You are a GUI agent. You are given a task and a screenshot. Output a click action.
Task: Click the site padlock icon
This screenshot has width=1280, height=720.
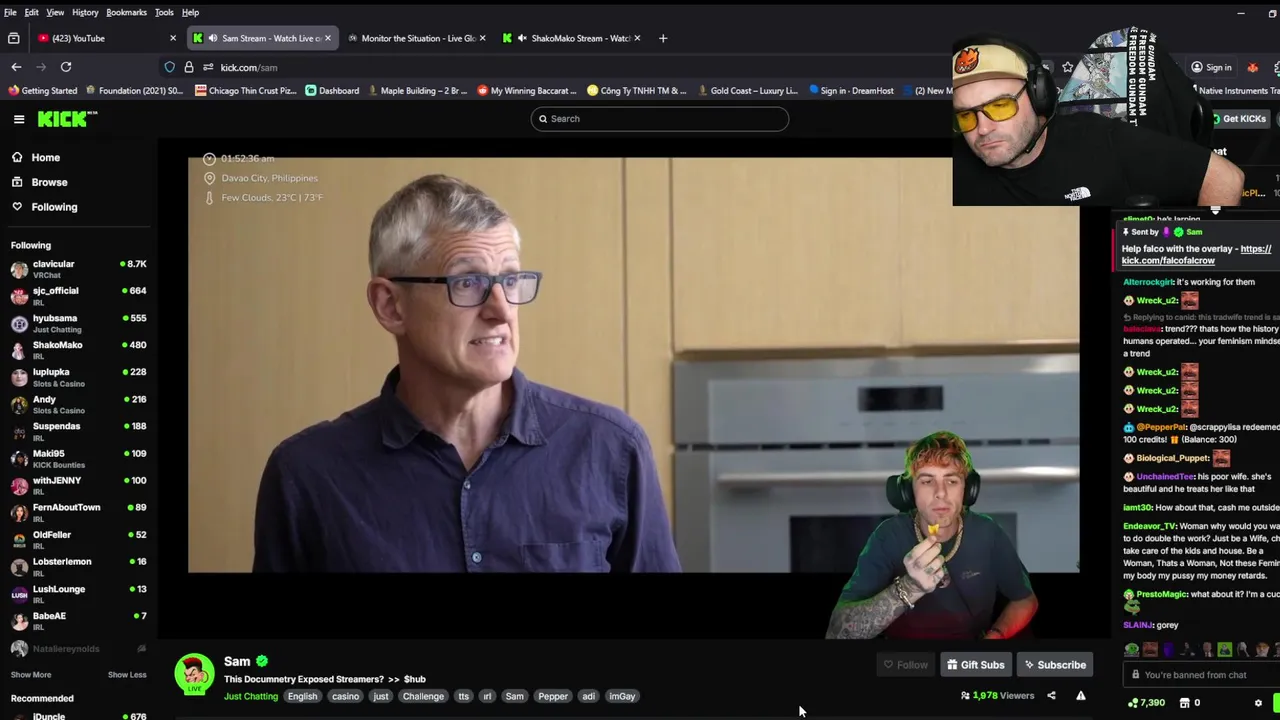click(188, 67)
